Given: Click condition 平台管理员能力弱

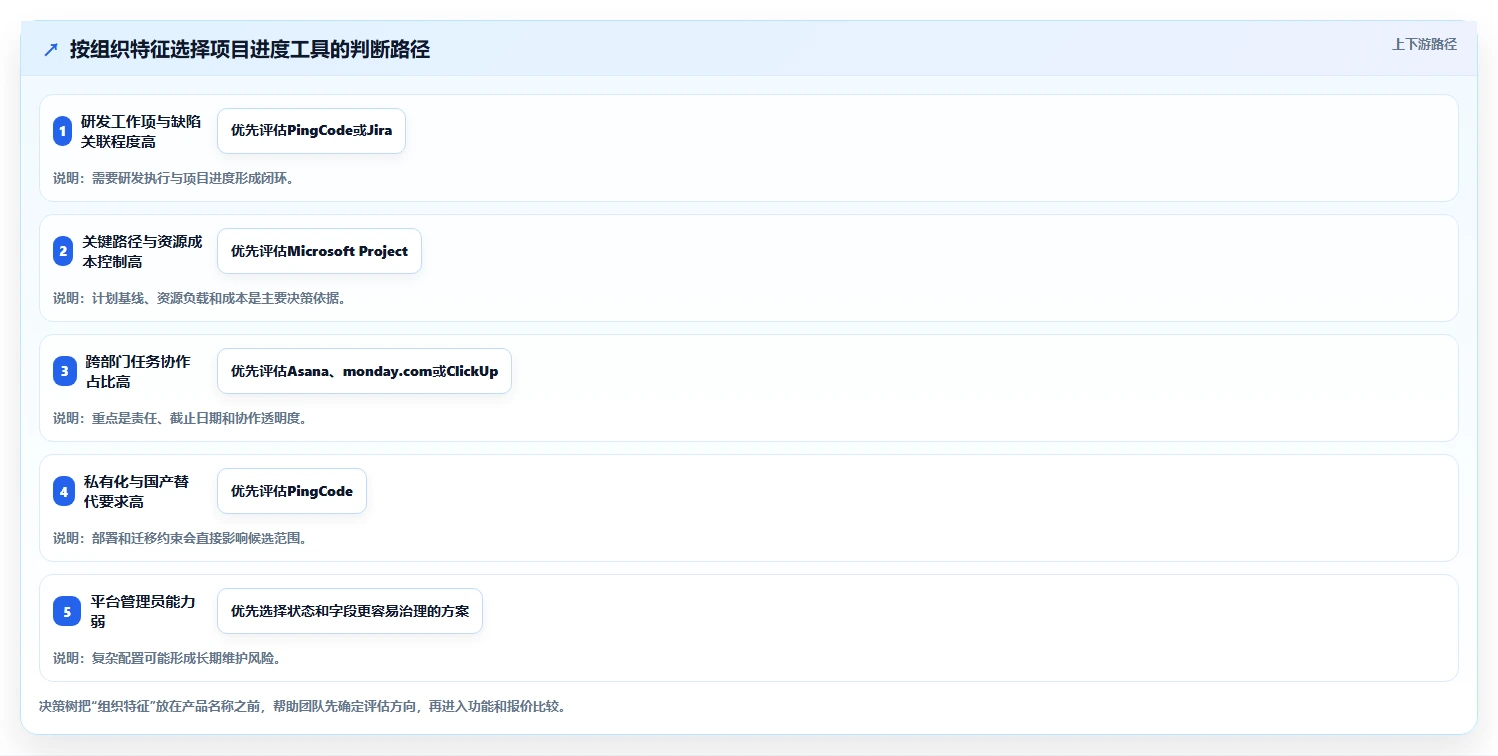Looking at the screenshot, I should (x=143, y=611).
